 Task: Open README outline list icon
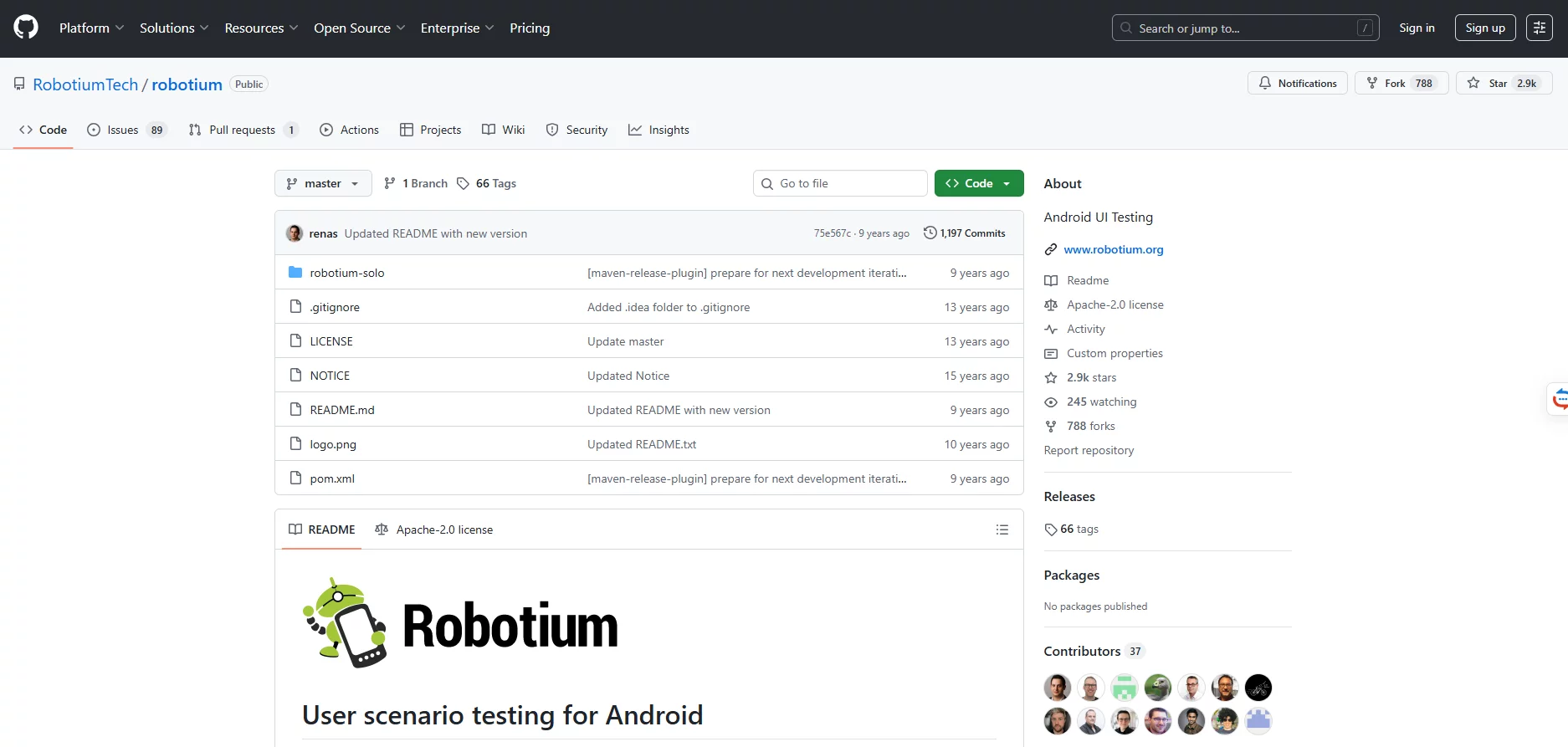coord(1002,530)
